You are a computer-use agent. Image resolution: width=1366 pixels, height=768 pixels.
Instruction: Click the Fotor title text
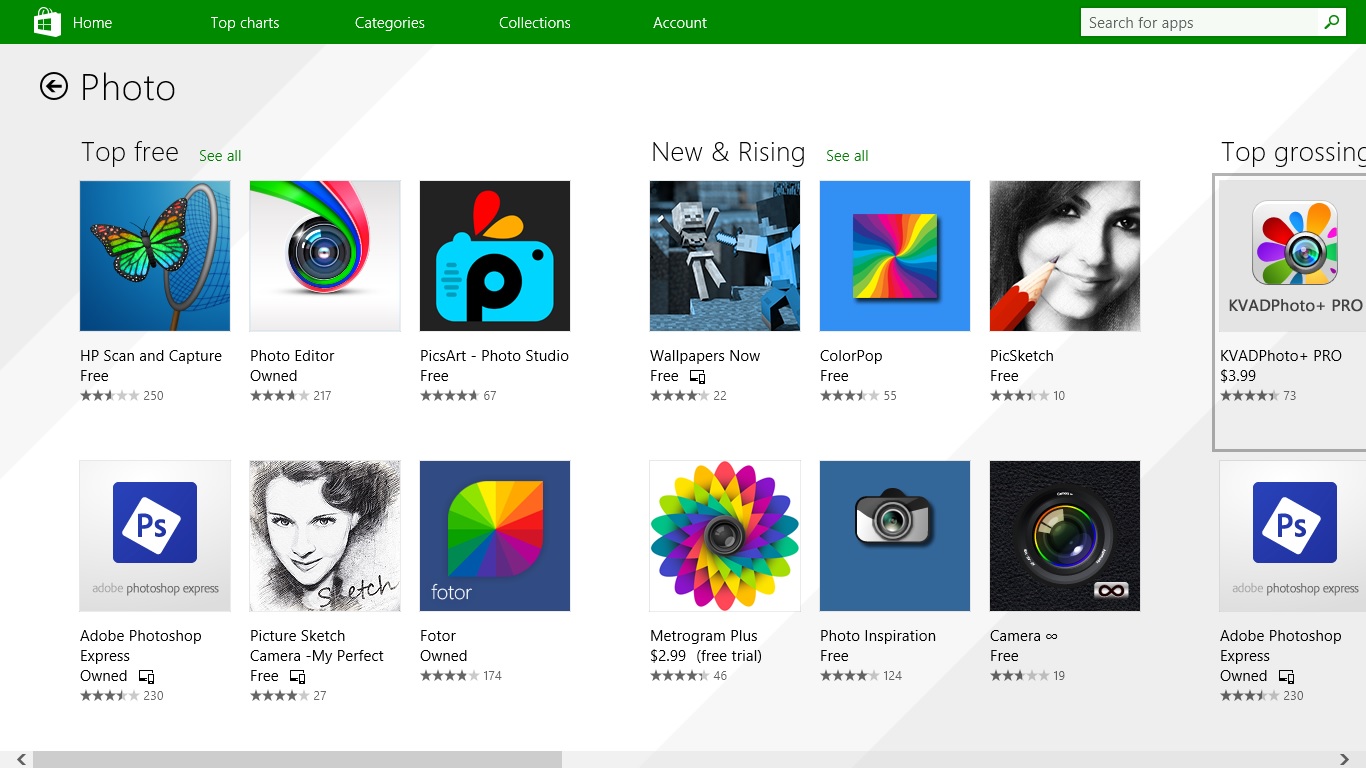click(438, 636)
